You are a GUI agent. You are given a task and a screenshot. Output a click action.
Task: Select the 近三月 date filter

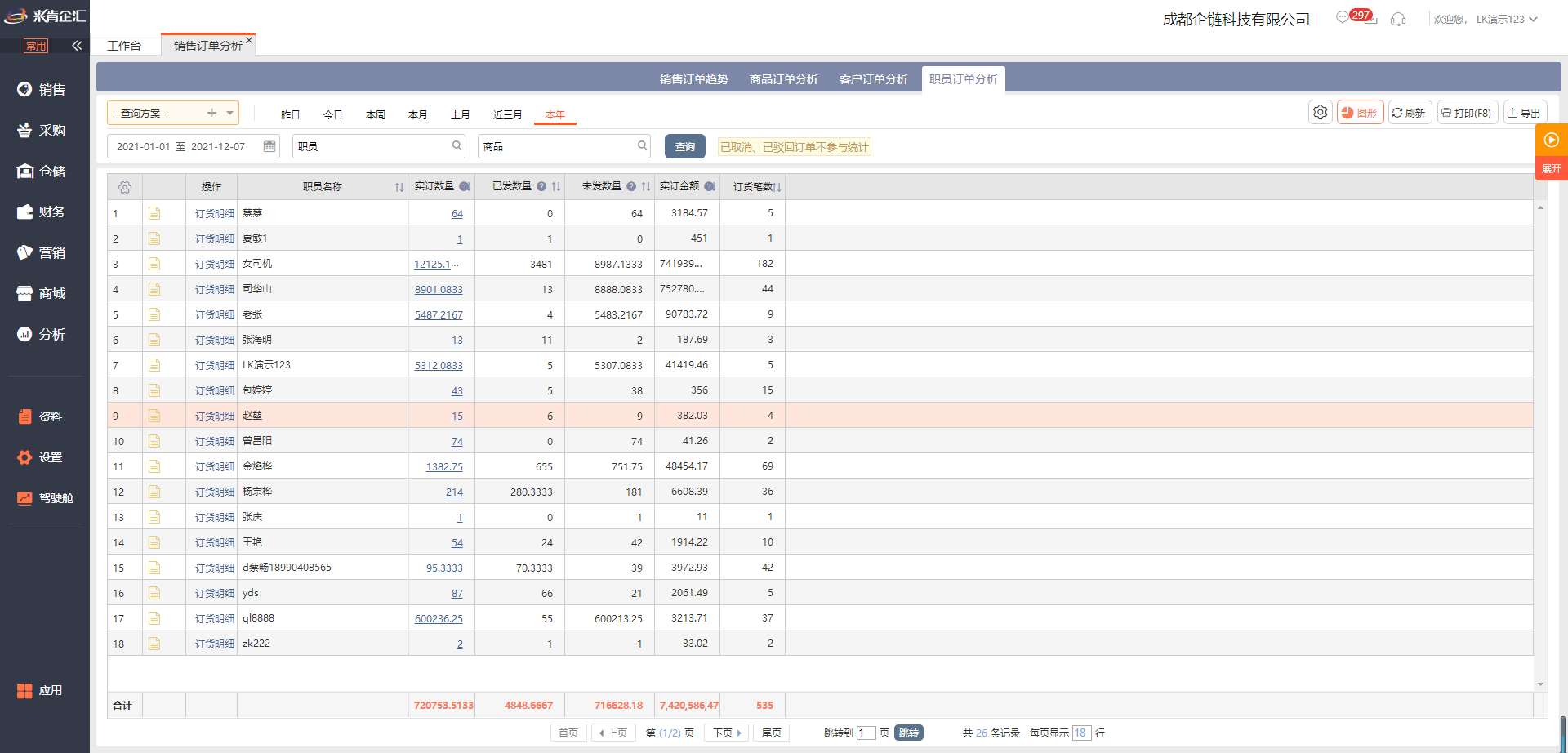point(507,114)
